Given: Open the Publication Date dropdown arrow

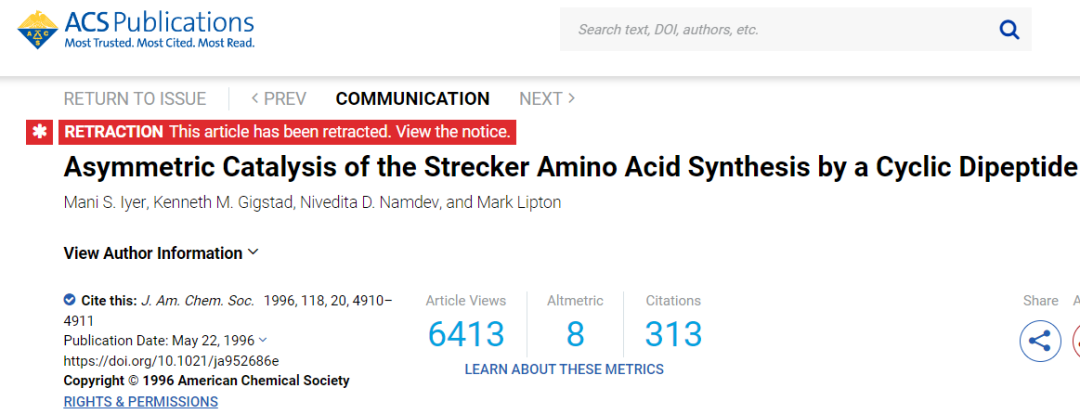Looking at the screenshot, I should click(262, 340).
